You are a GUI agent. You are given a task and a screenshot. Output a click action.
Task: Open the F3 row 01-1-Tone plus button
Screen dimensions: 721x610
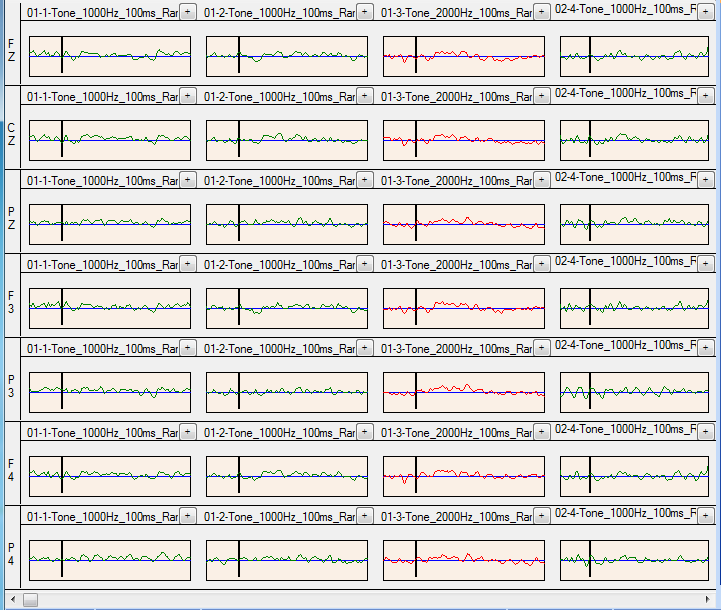click(x=188, y=264)
